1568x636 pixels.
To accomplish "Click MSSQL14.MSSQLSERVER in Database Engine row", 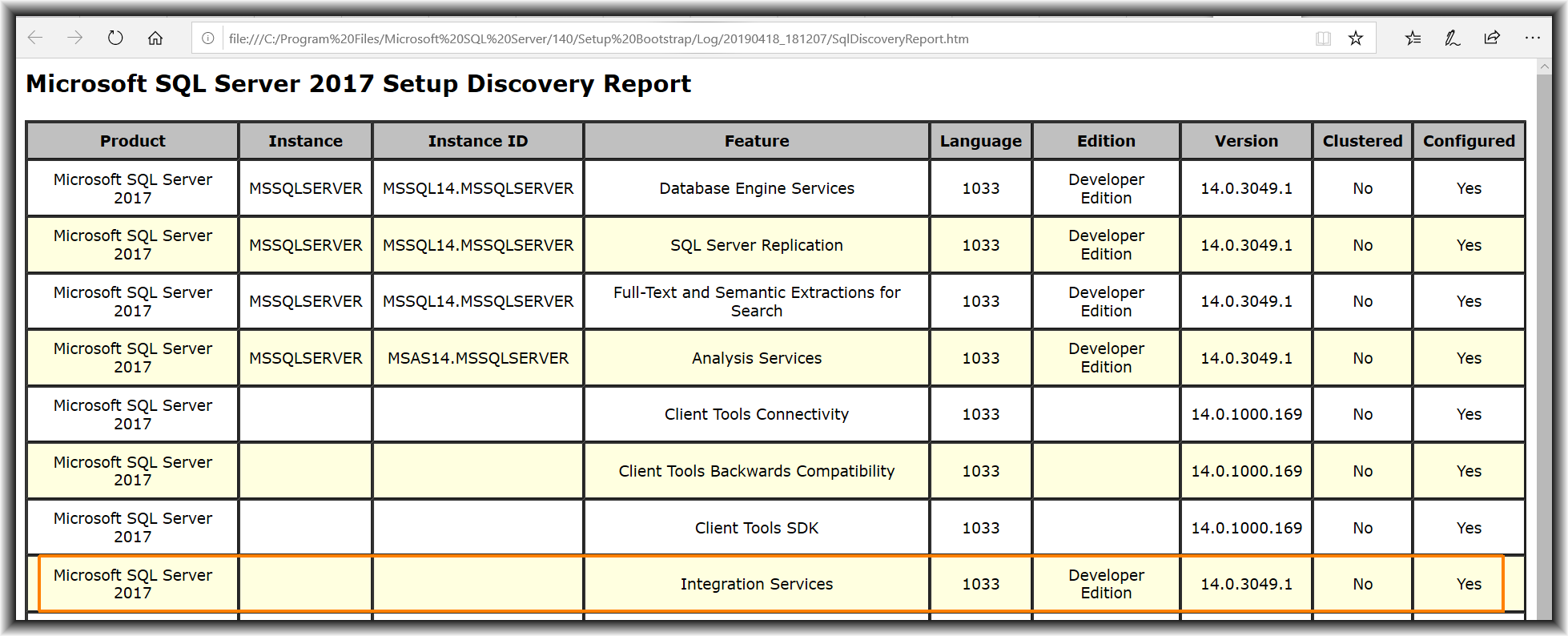I will coord(478,188).
